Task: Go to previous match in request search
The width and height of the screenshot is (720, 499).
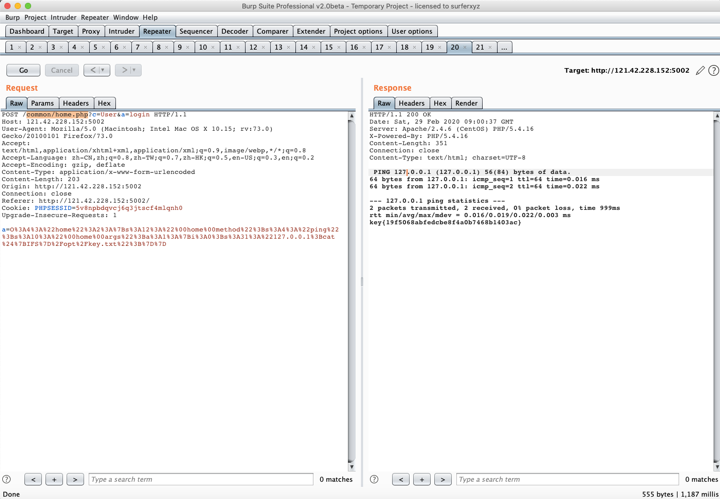Action: tap(33, 480)
